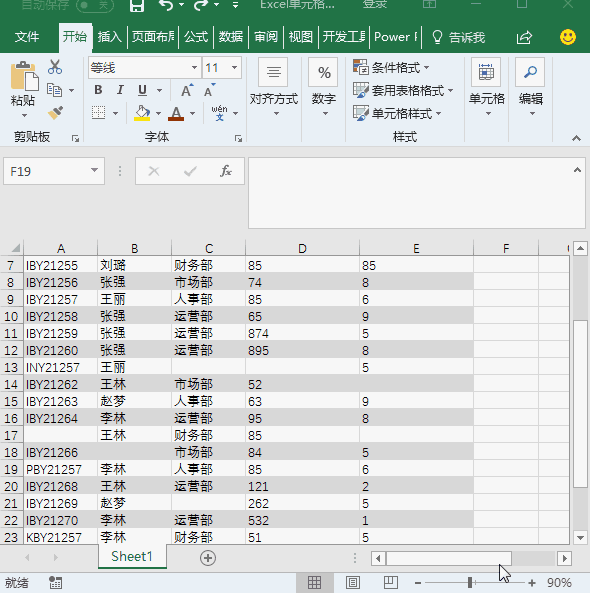Click the Insert Function fx icon
Screen dimensions: 590x593
point(226,171)
